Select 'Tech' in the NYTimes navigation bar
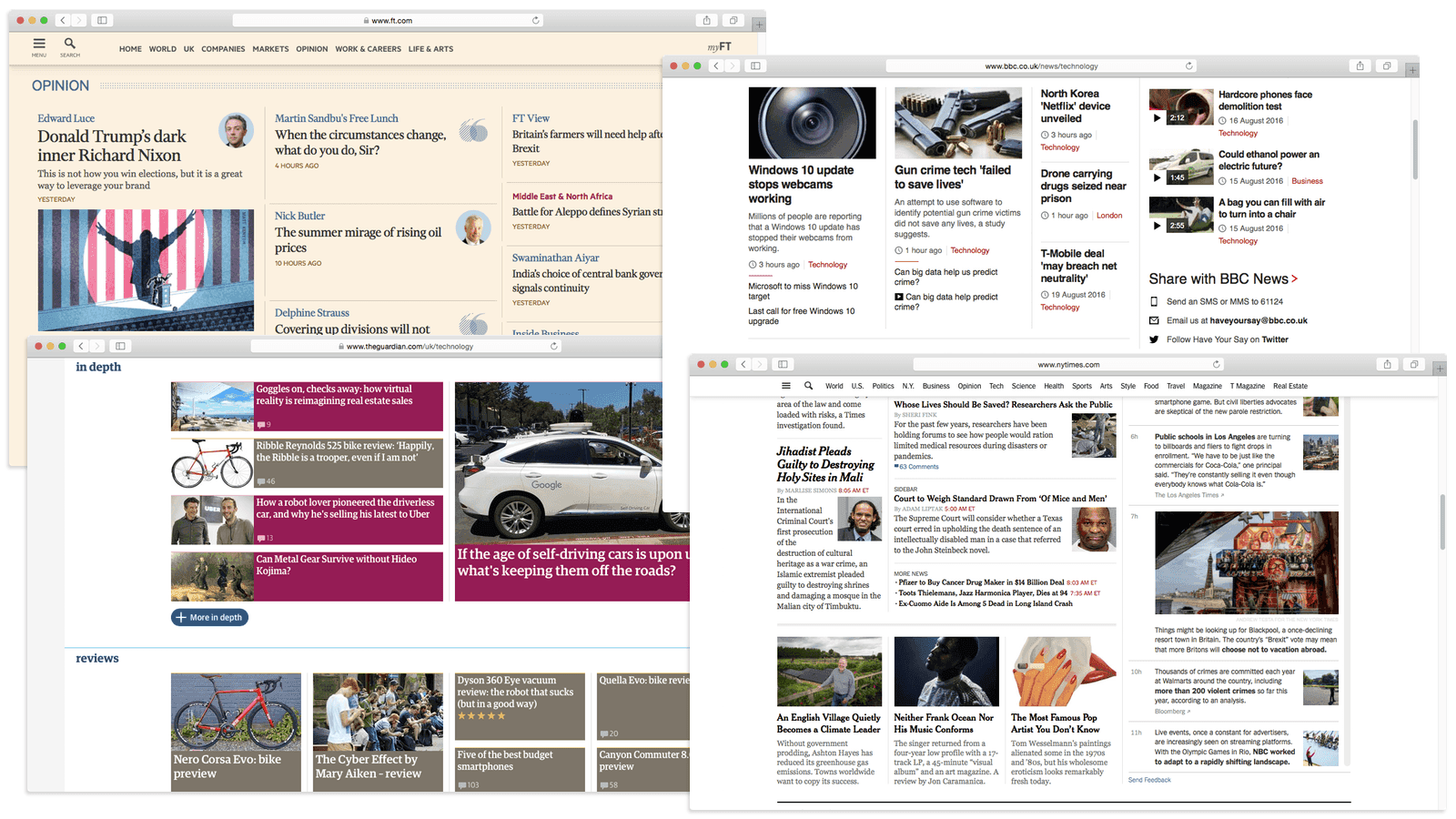Viewport: 1456px width, 819px height. click(996, 386)
